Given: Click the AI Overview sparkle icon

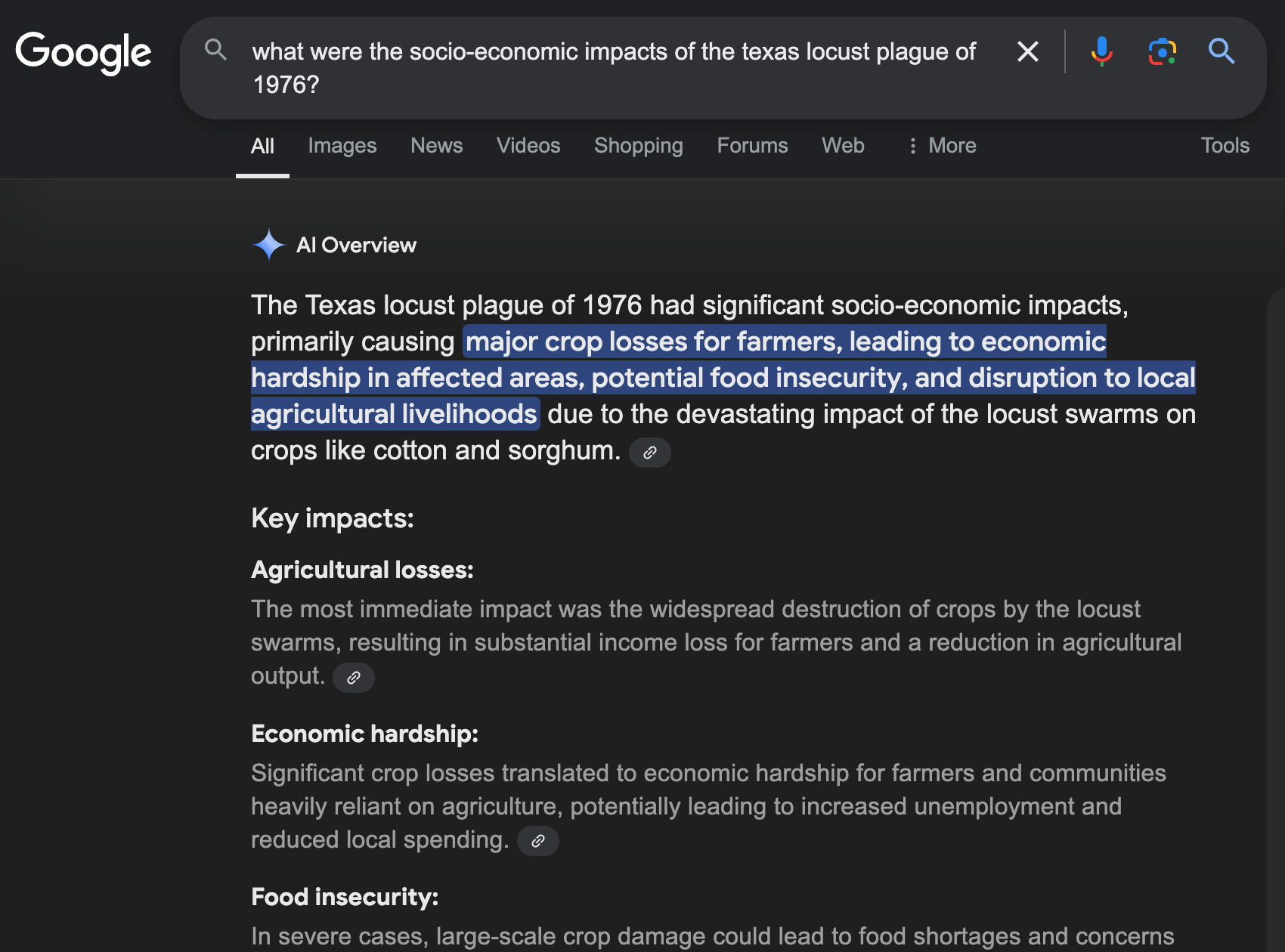Looking at the screenshot, I should 268,245.
